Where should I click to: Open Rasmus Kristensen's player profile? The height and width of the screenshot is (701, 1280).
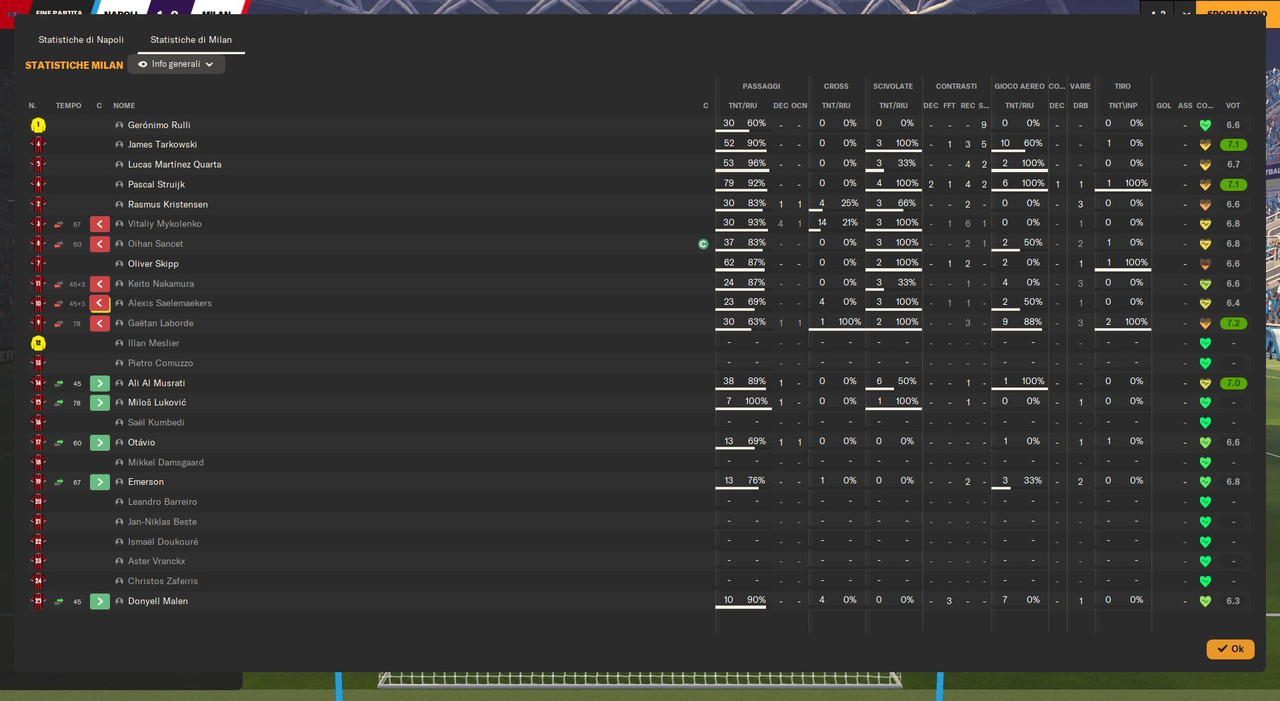168,204
